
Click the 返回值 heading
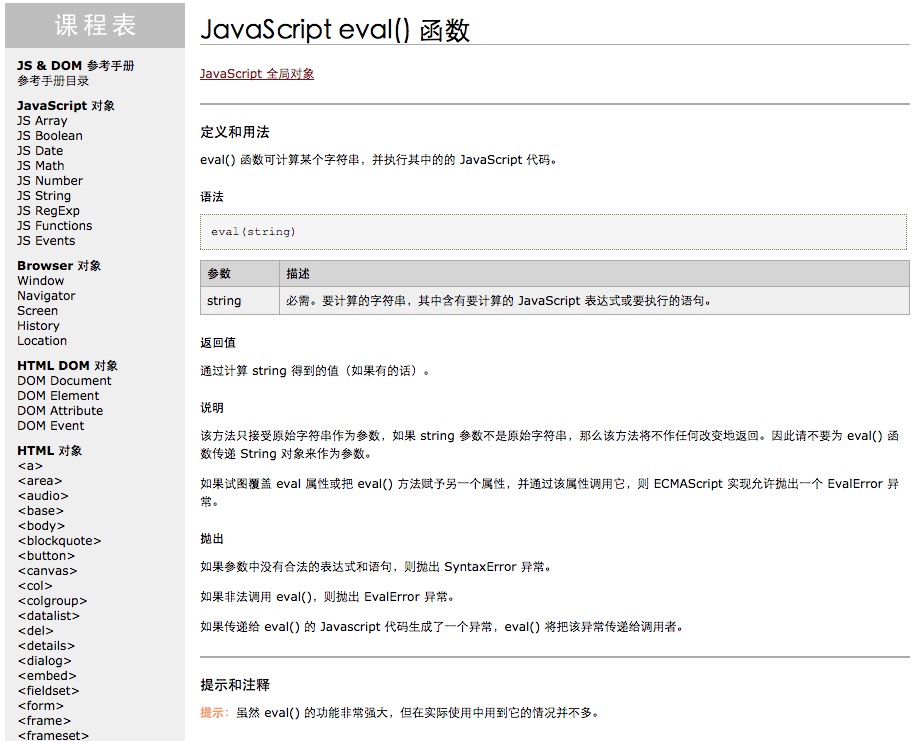(218, 342)
